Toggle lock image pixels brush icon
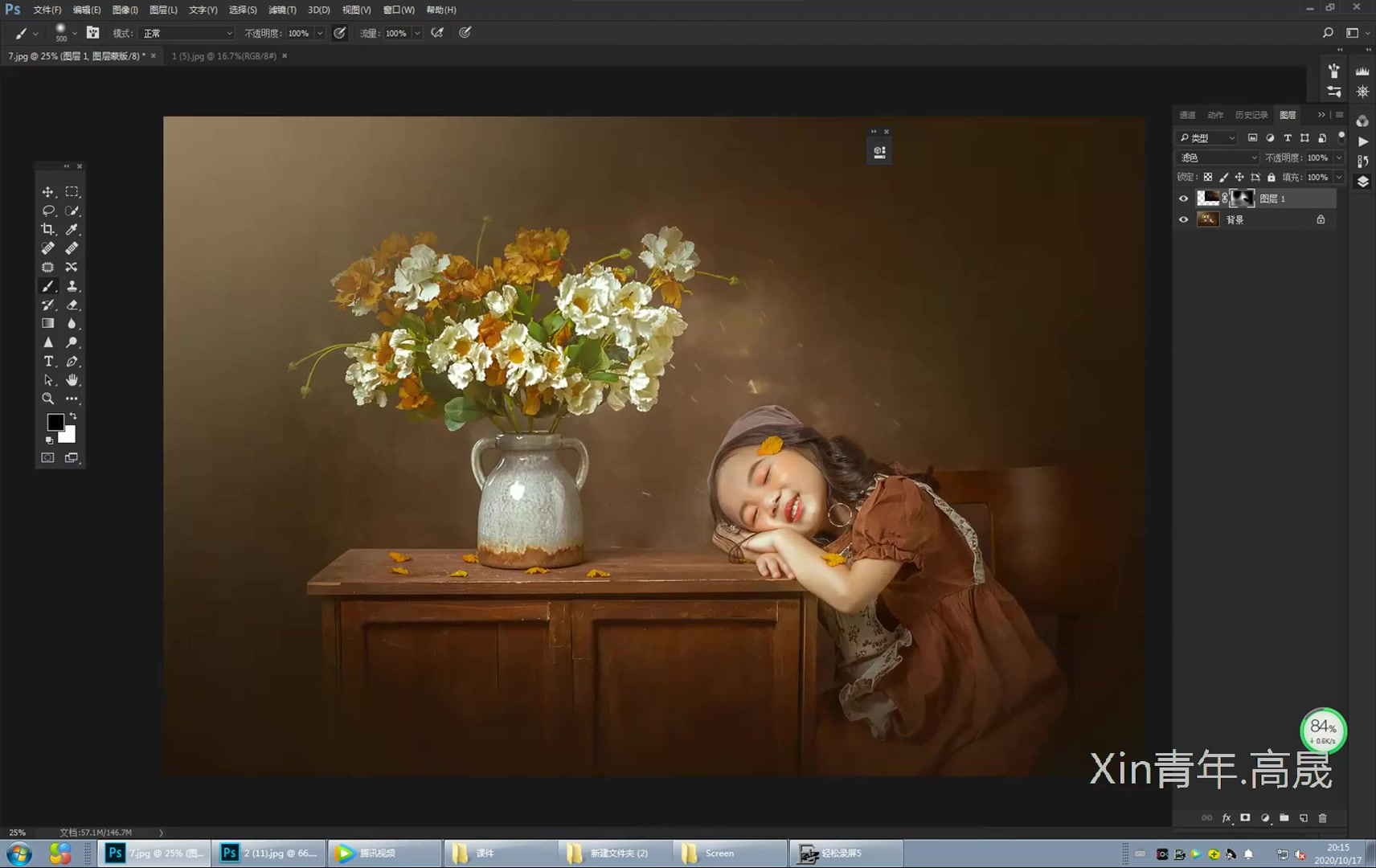 click(x=1223, y=177)
